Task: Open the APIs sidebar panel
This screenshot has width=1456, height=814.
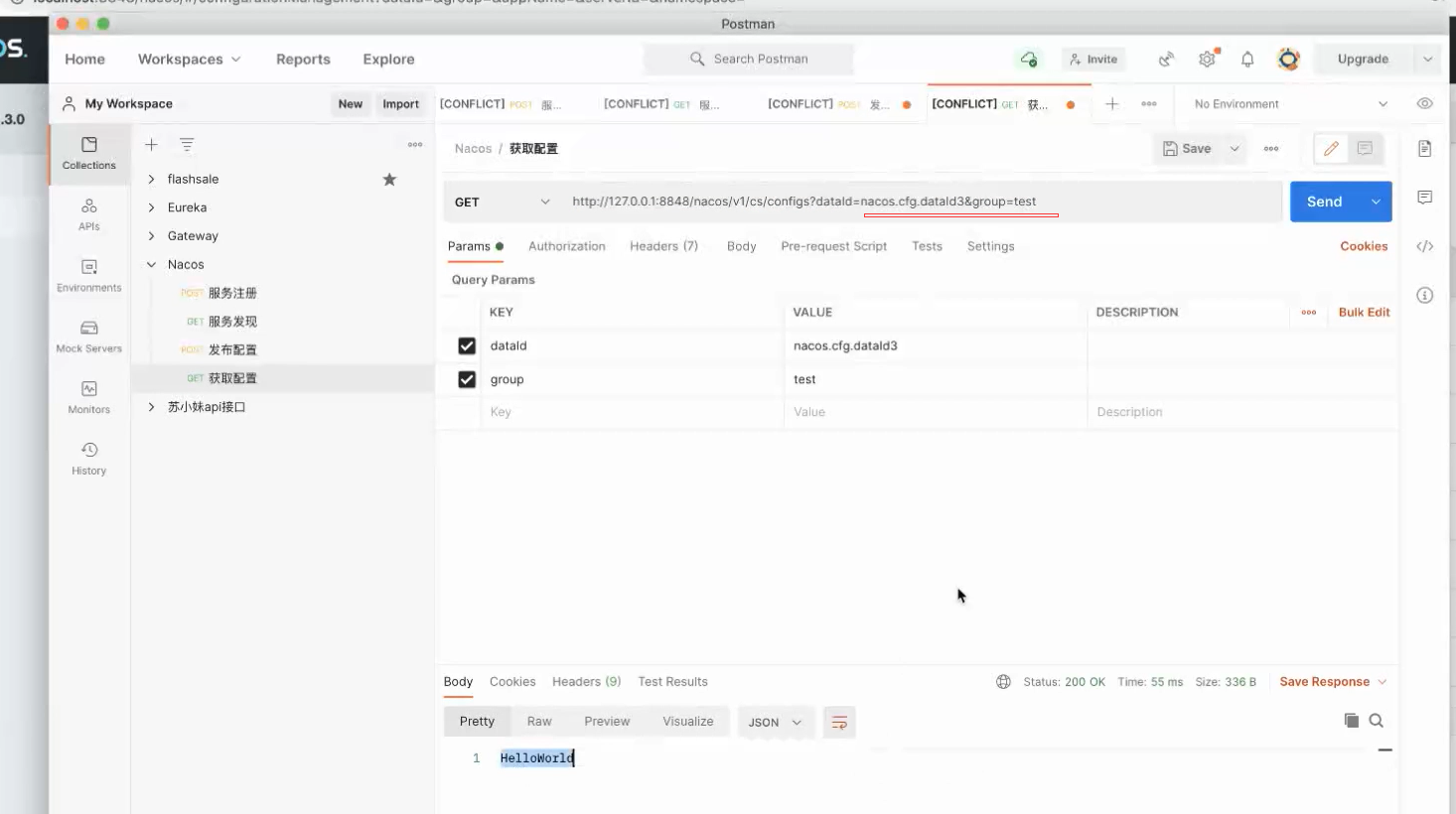Action: [89, 213]
